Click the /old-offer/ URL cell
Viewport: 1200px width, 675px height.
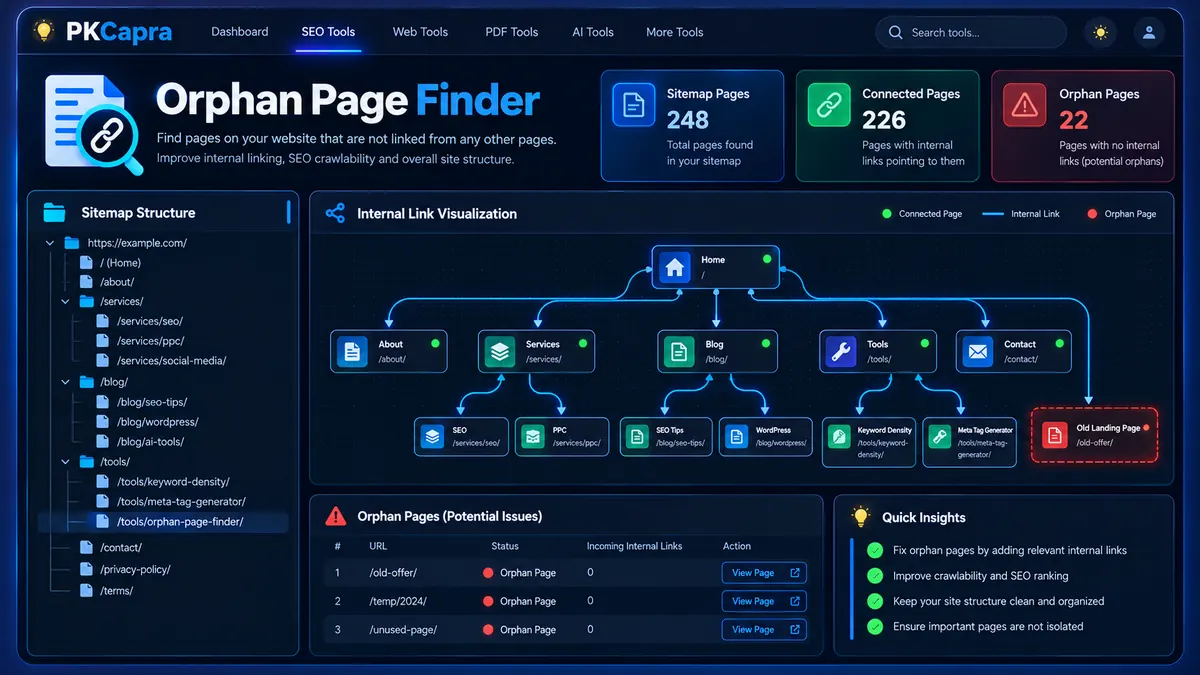click(x=392, y=573)
